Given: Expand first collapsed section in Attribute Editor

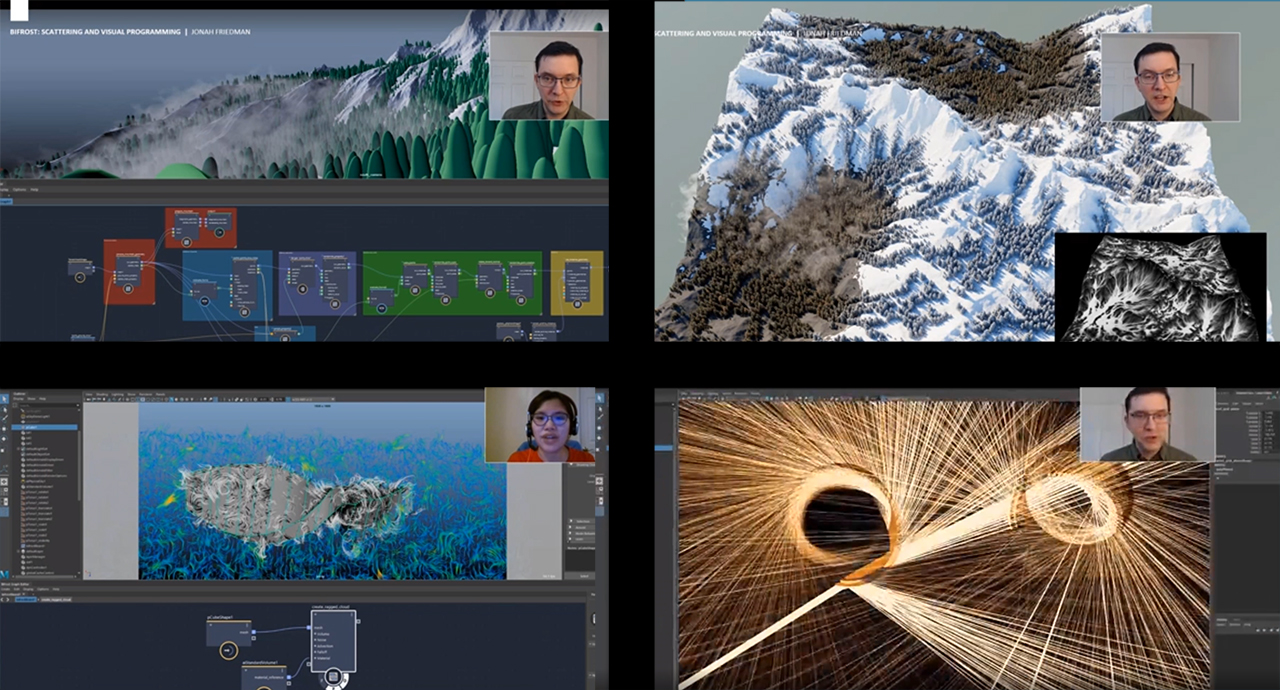Looking at the screenshot, I should coord(571,522).
